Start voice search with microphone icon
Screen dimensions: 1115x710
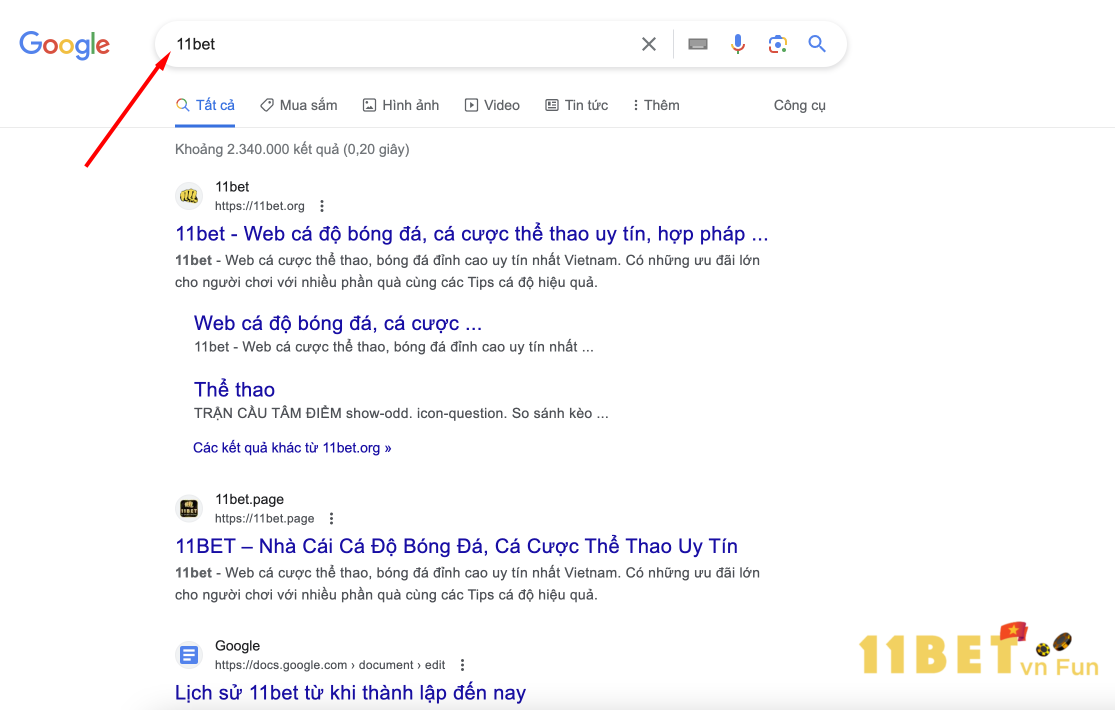(x=738, y=44)
